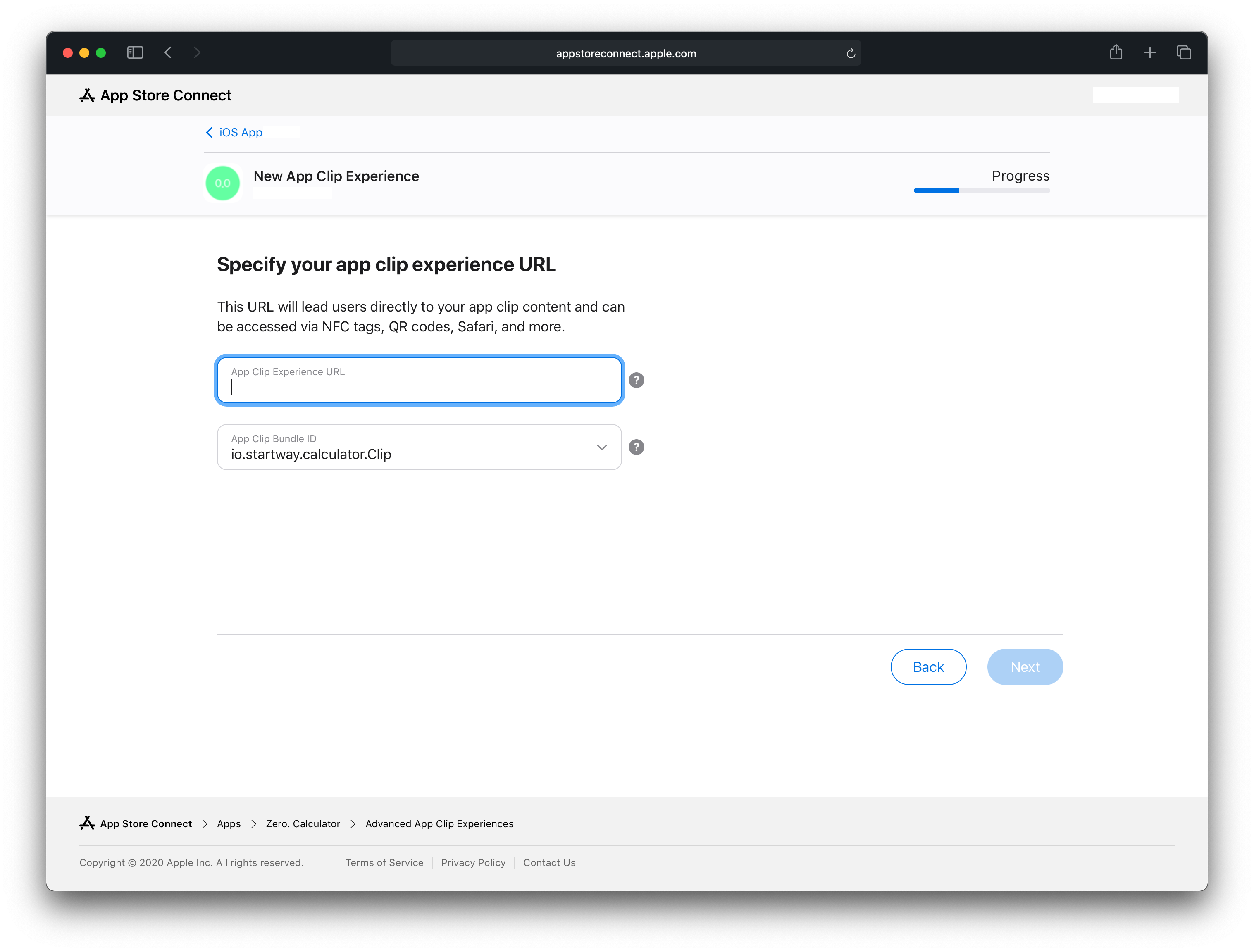Collapse back to iOS App via the chevron
The width and height of the screenshot is (1254, 952).
point(209,132)
